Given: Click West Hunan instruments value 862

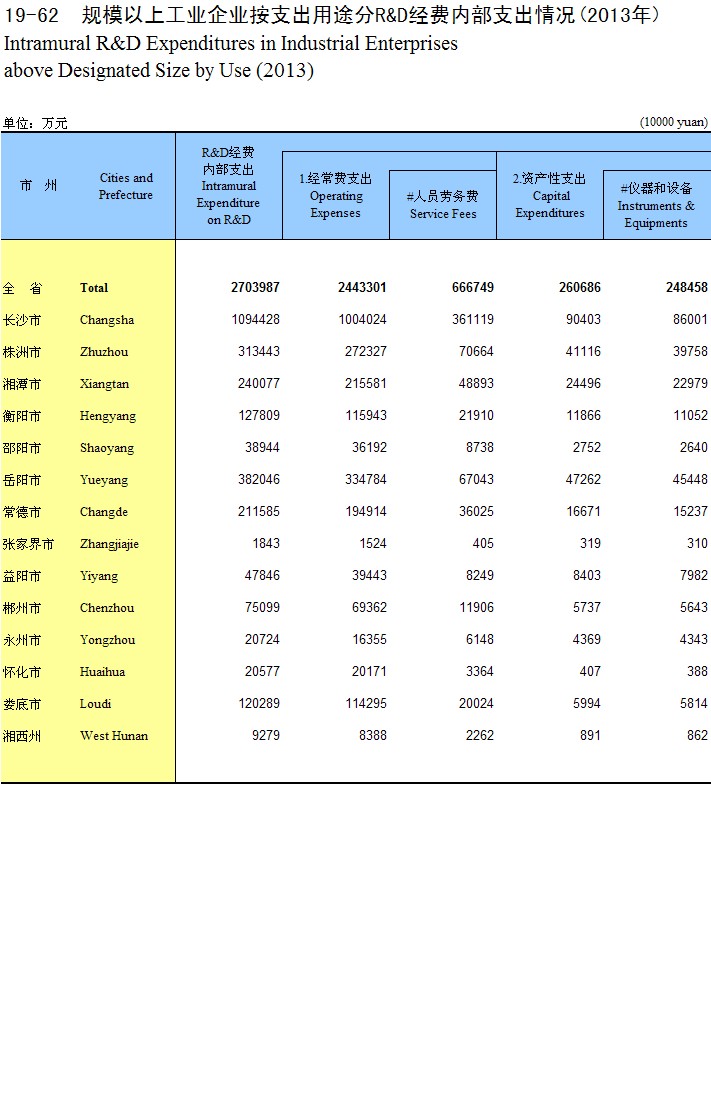Looking at the screenshot, I should (698, 735).
